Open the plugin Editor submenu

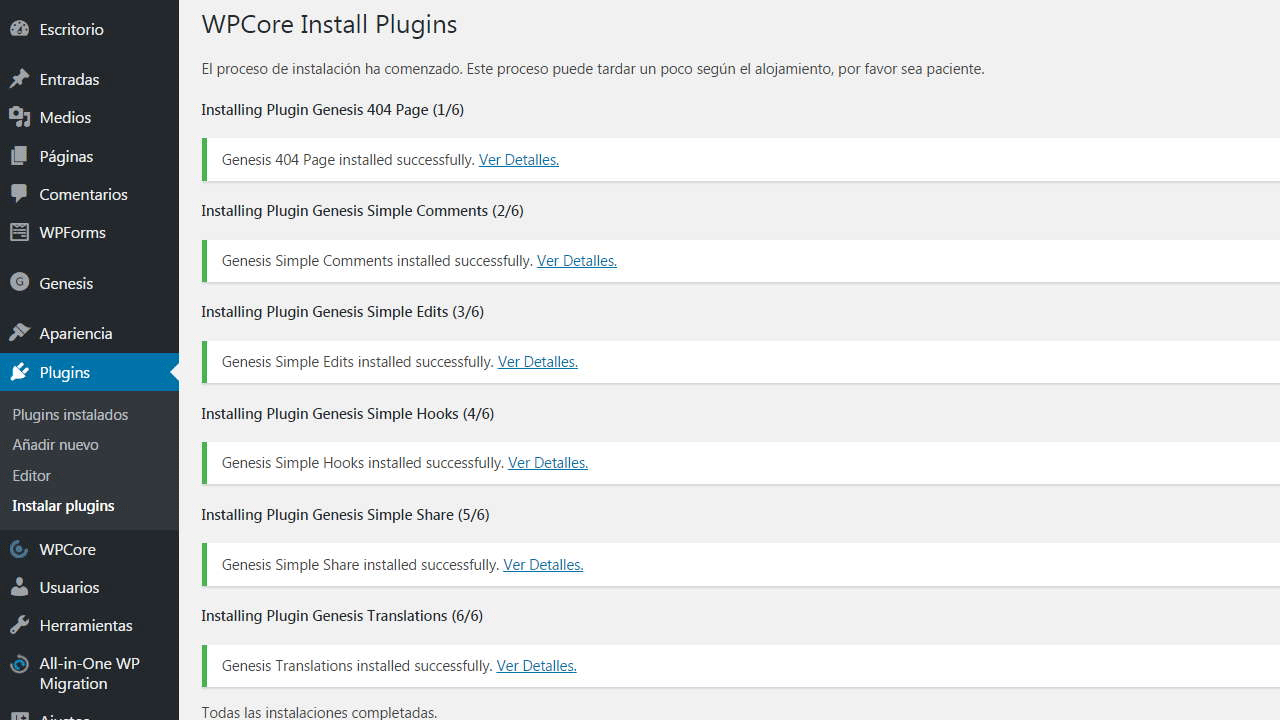click(31, 475)
